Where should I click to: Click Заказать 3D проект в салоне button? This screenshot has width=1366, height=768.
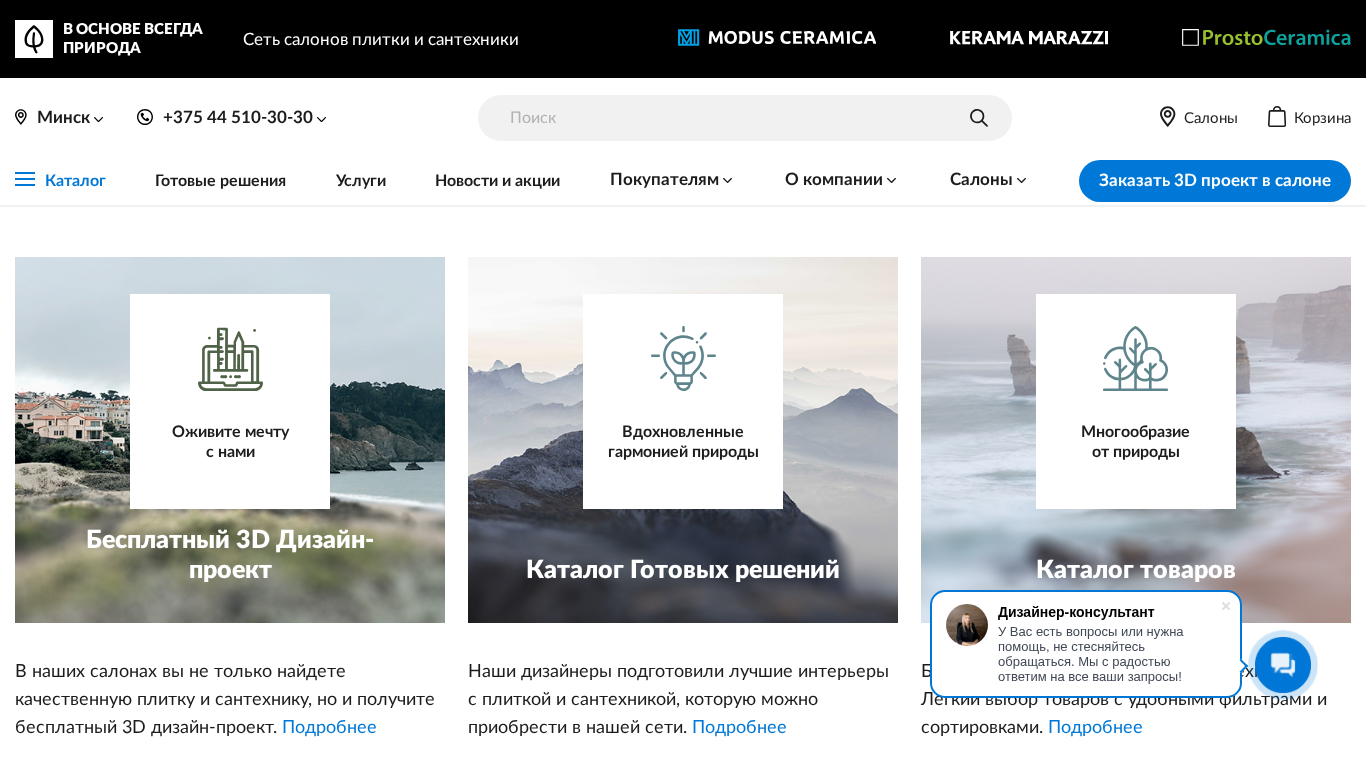(1215, 181)
